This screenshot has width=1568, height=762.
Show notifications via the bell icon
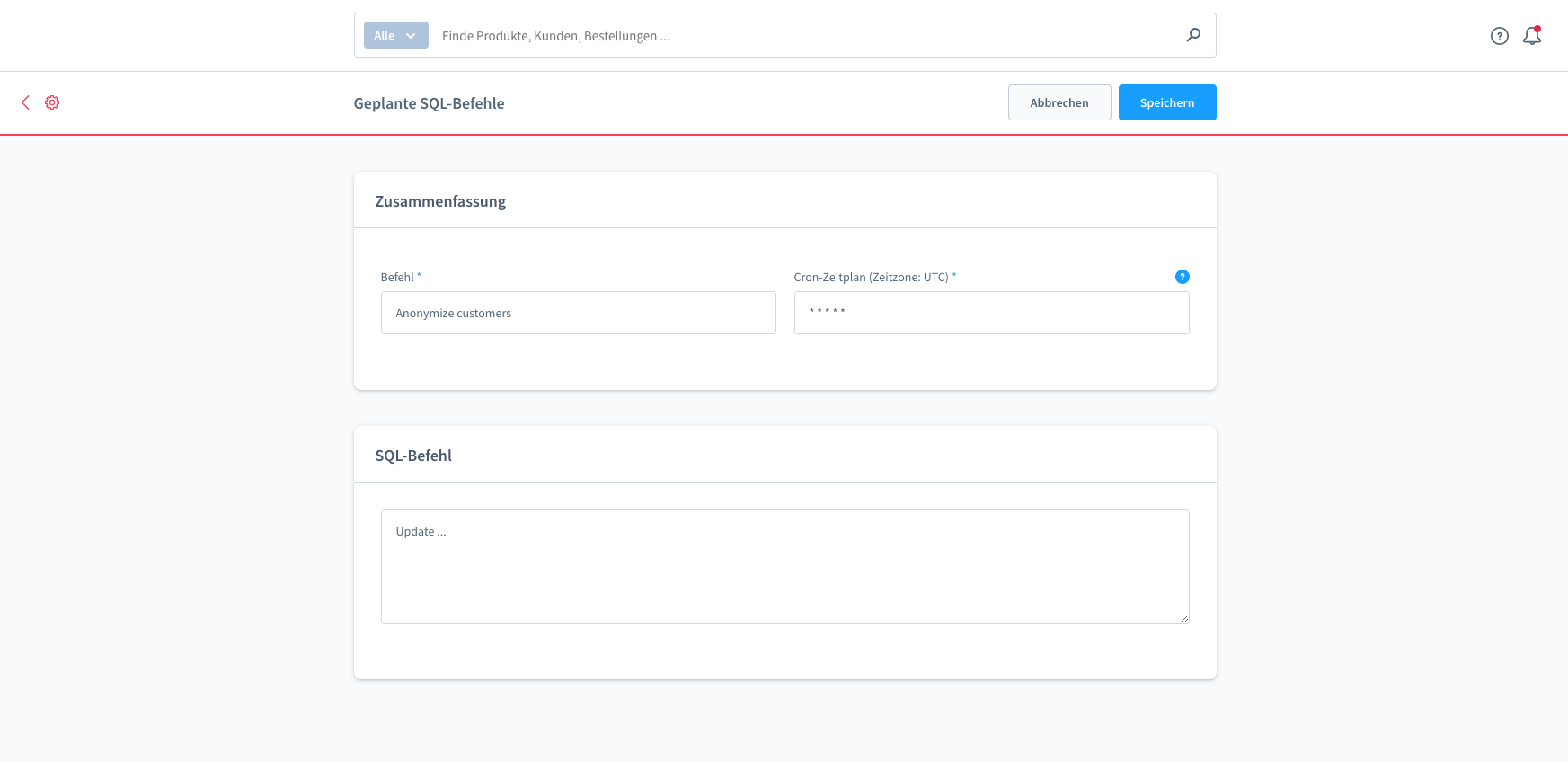[x=1532, y=36]
